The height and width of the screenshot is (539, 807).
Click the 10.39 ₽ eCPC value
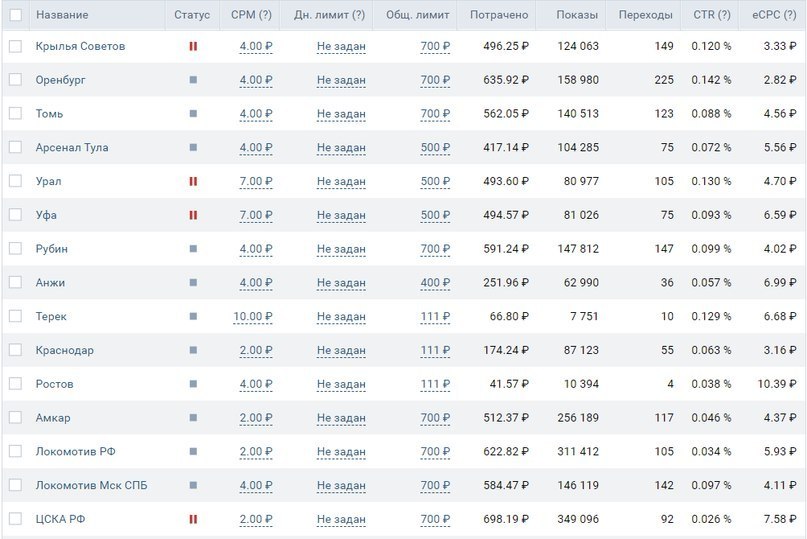(777, 384)
